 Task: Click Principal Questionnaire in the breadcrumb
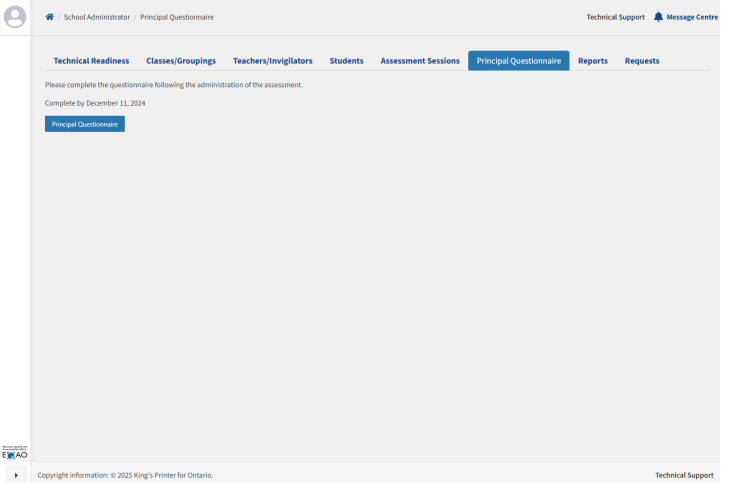(x=176, y=17)
